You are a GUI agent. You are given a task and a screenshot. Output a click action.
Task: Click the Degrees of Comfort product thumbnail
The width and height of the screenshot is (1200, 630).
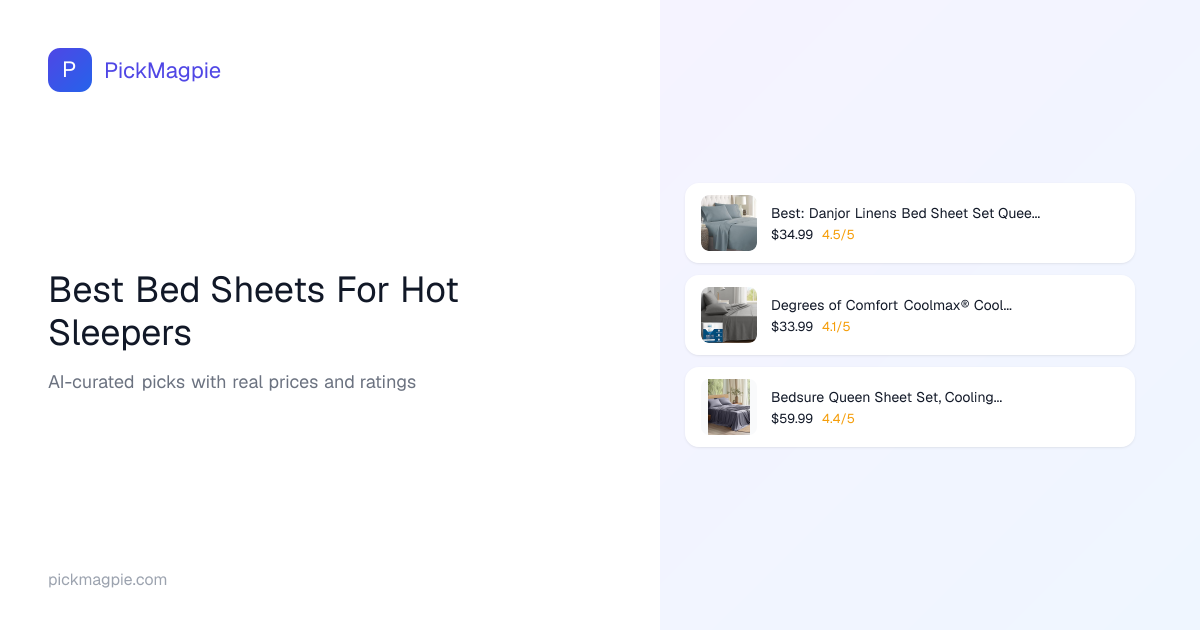(x=729, y=315)
